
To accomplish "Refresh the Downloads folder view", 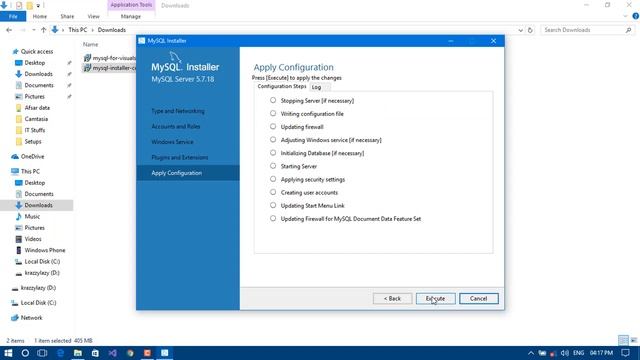I will [x=530, y=30].
